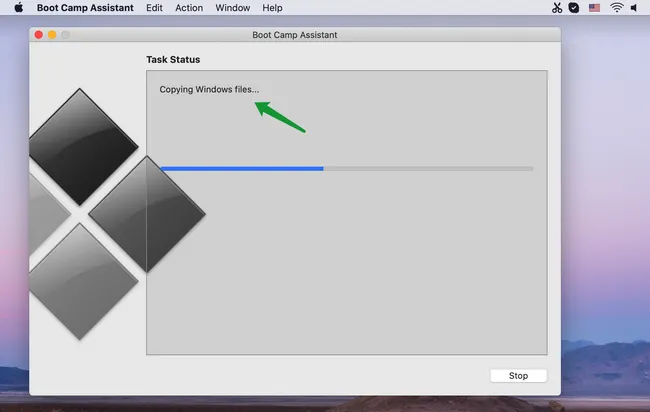The width and height of the screenshot is (650, 412).
Task: Click the Boot Camp Assistant window title bar
Action: point(295,35)
